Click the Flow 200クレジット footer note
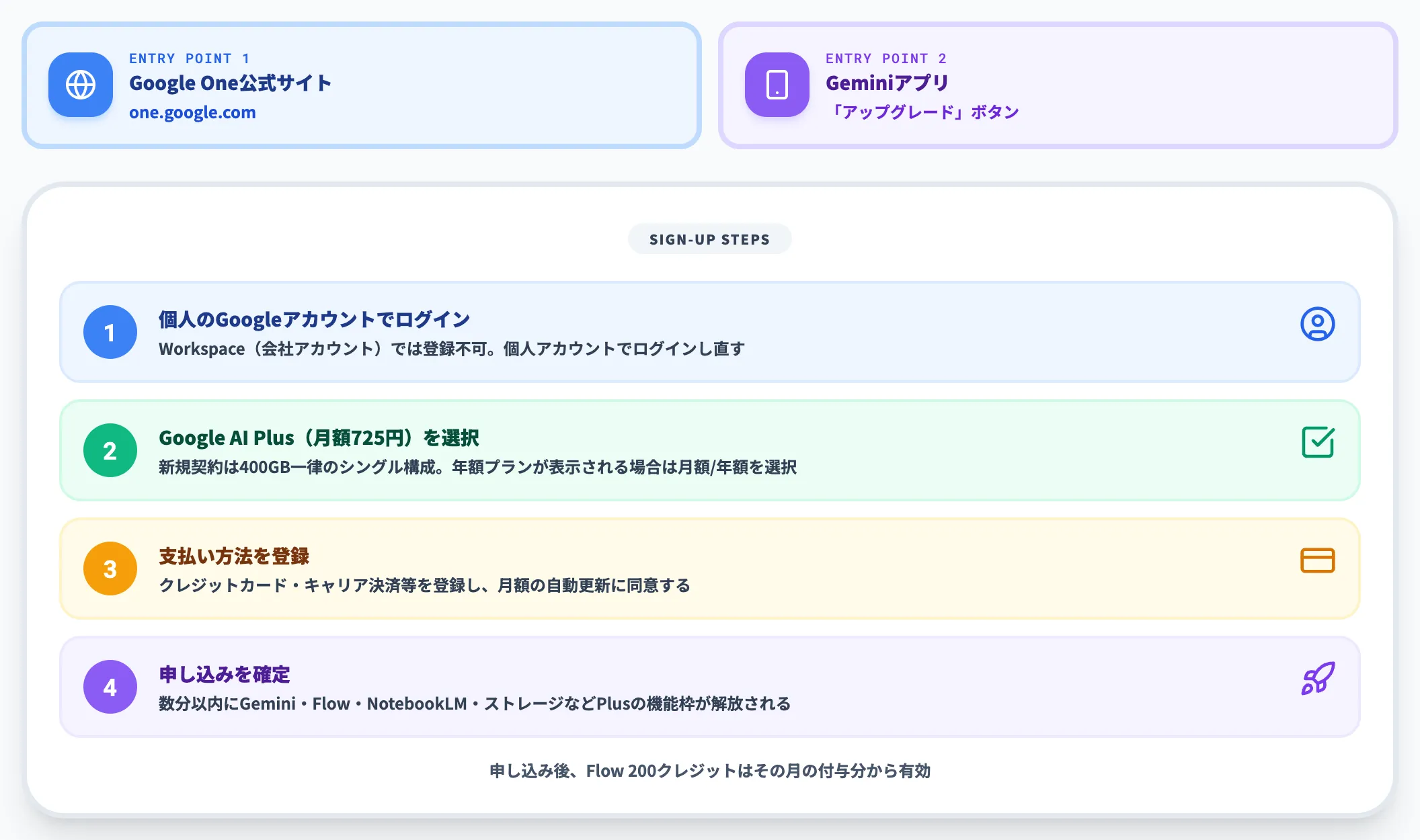The width and height of the screenshot is (1420, 840). tap(710, 771)
